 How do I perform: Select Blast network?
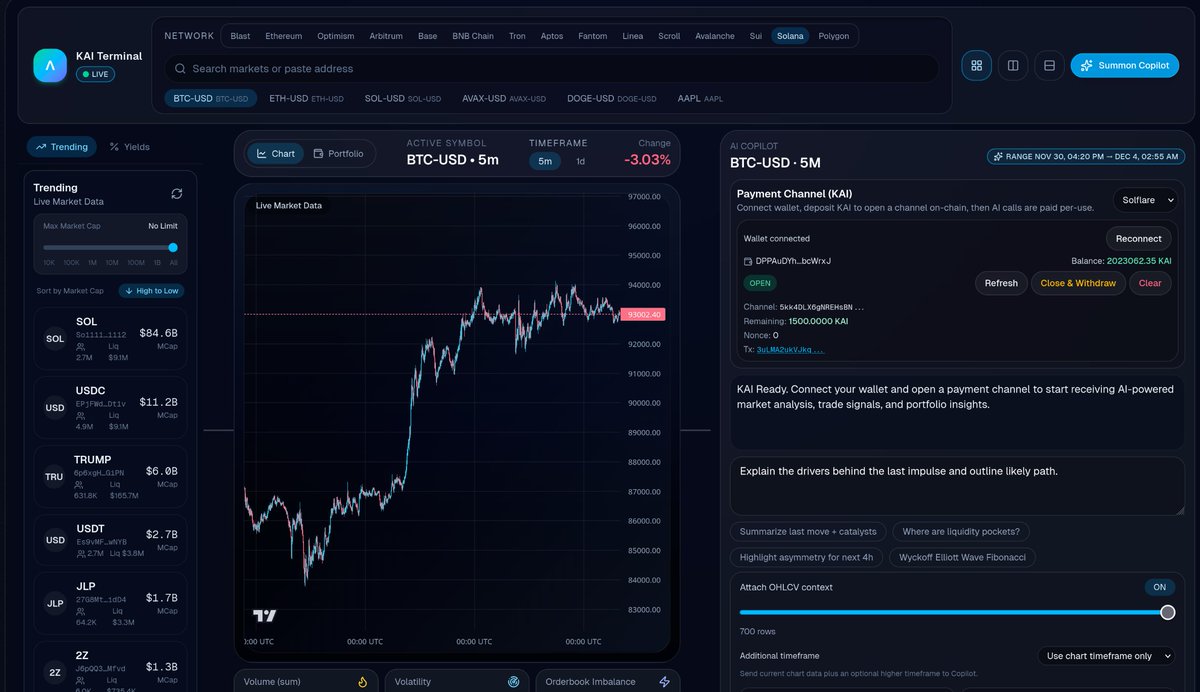pyautogui.click(x=240, y=36)
